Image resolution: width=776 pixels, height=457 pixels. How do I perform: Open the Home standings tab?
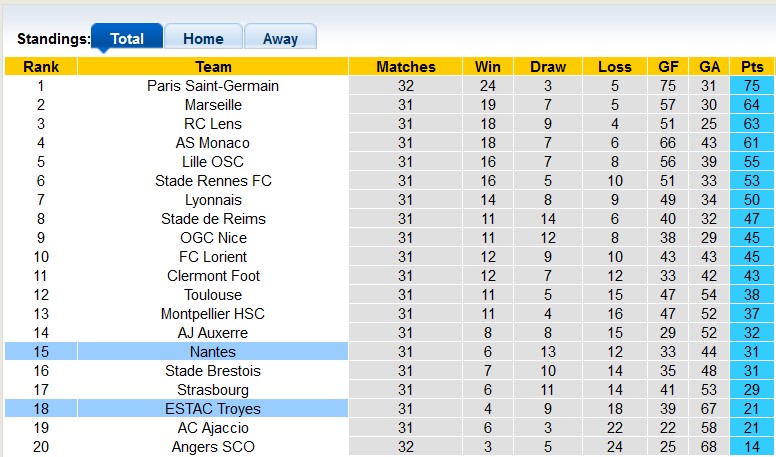(203, 38)
